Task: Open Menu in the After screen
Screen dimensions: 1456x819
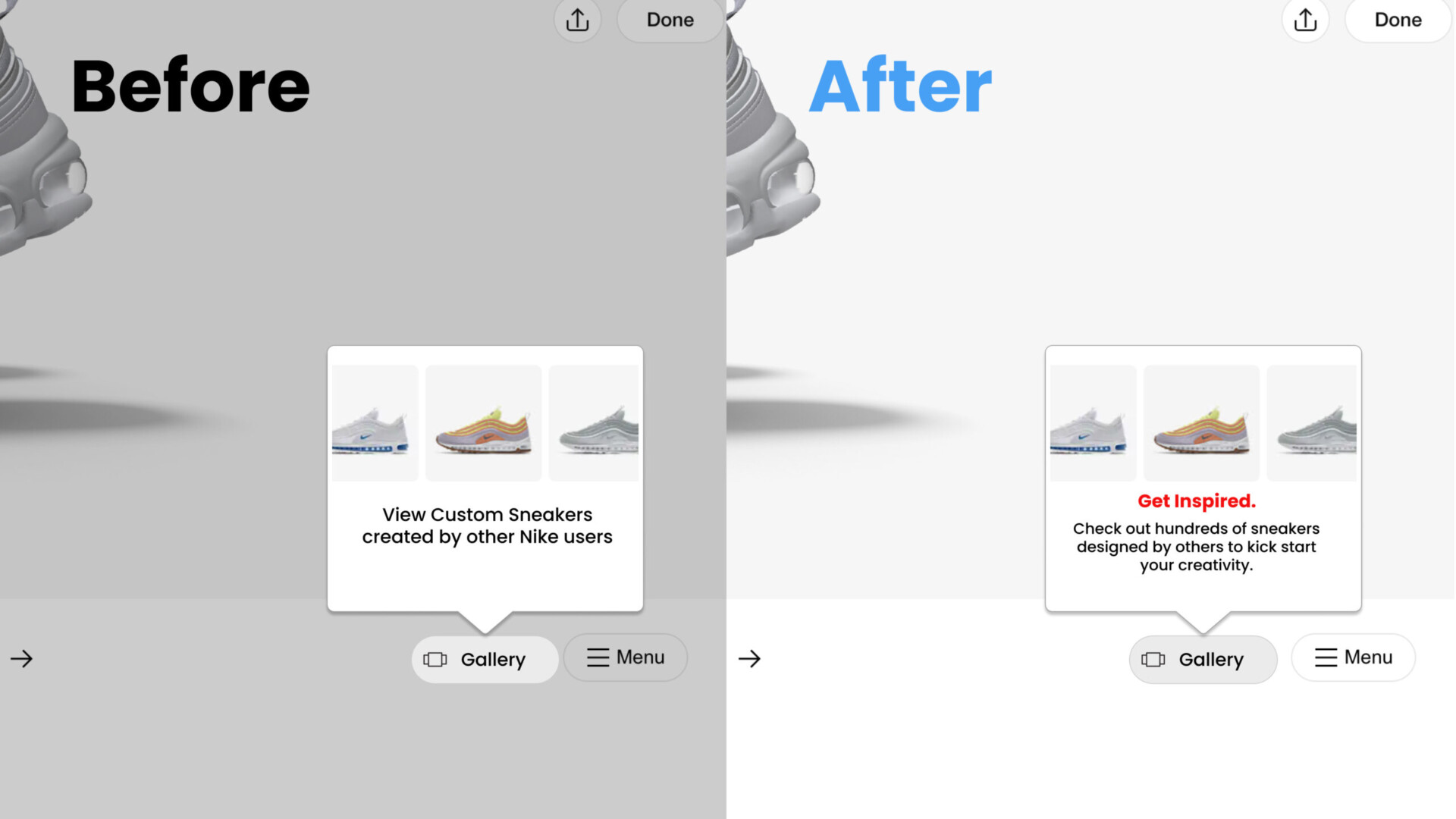Action: tap(1354, 657)
